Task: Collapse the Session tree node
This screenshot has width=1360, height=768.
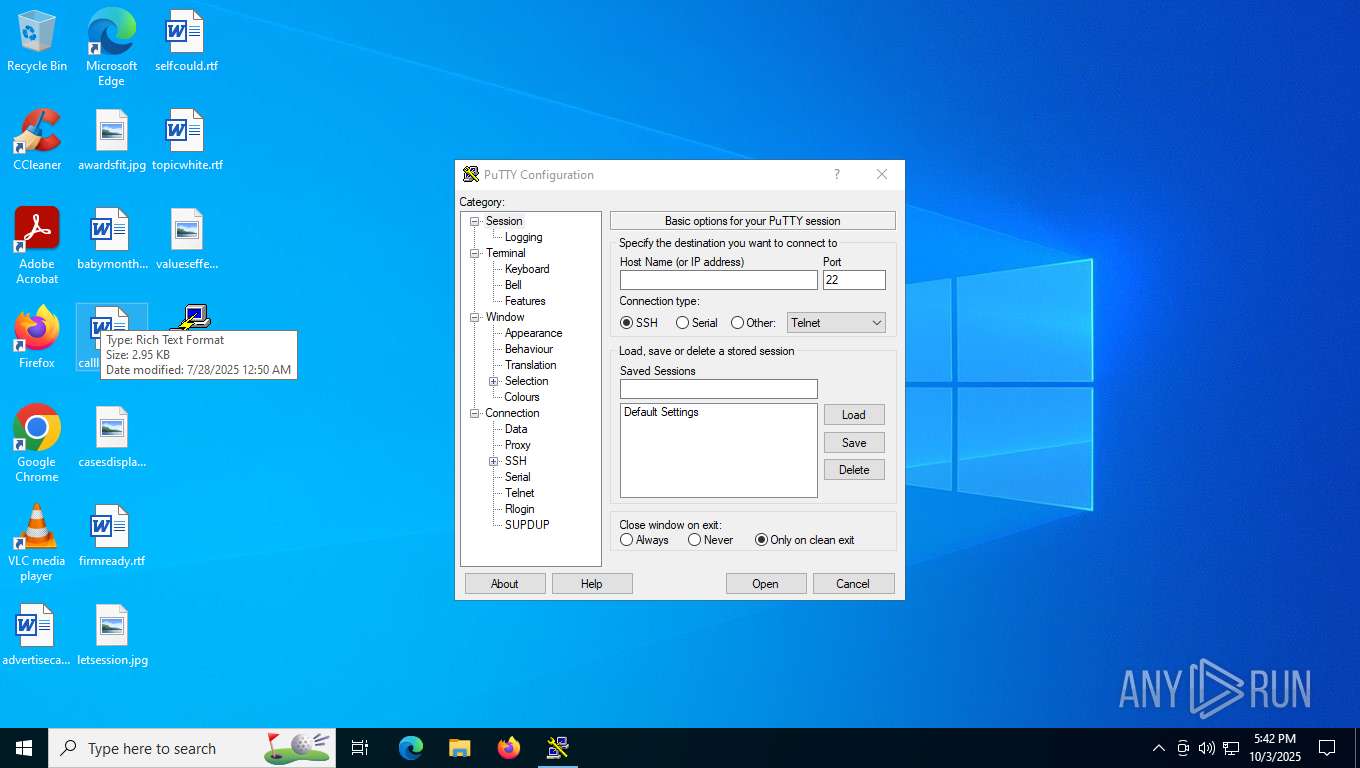Action: tap(475, 221)
